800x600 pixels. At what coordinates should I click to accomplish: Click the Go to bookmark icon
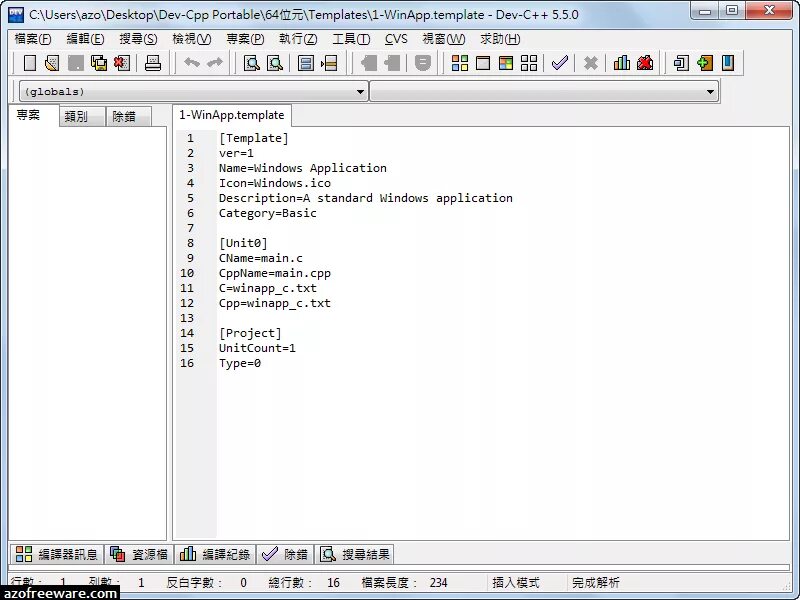point(392,63)
